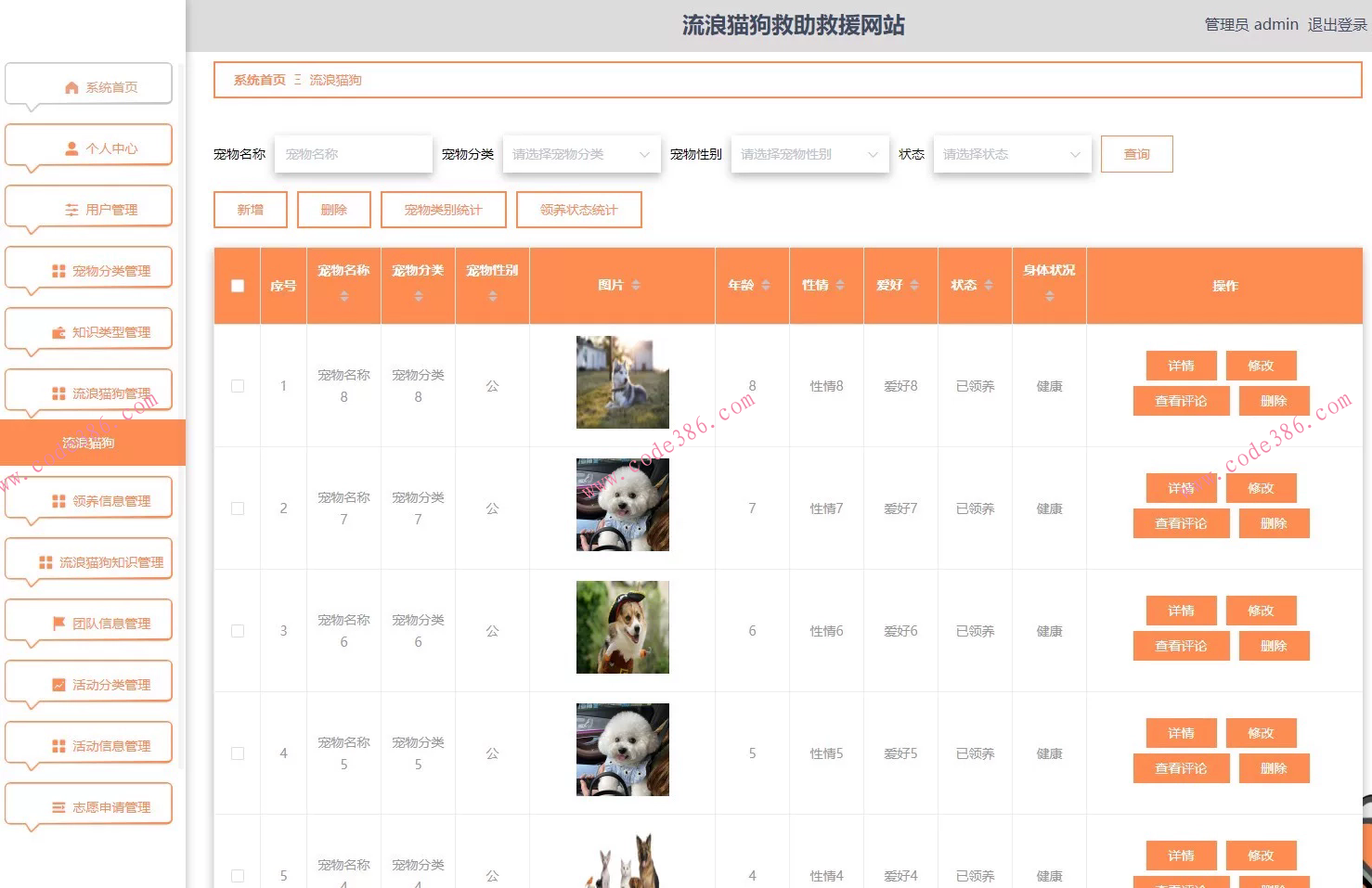Viewport: 1372px width, 888px height.
Task: Click the 新增 button
Action: click(251, 210)
